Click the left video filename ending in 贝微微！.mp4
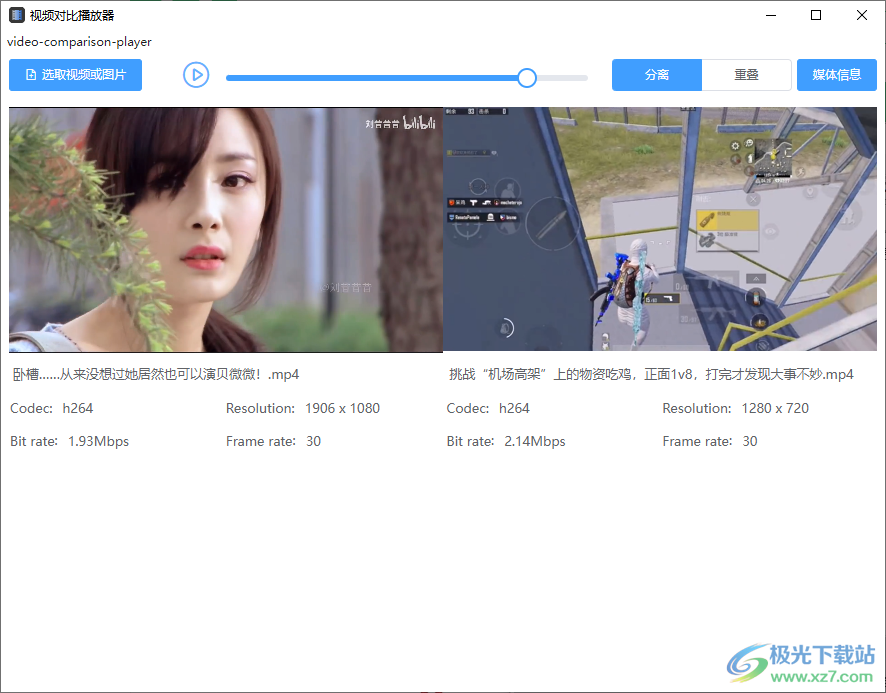The image size is (886, 693). click(x=156, y=374)
